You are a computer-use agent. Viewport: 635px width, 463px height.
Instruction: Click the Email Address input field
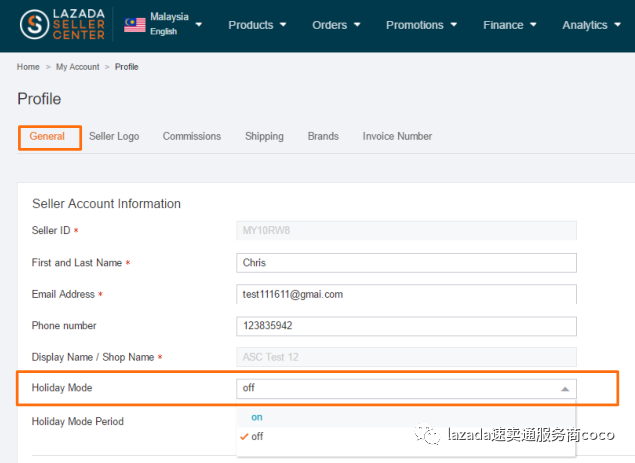(x=406, y=294)
